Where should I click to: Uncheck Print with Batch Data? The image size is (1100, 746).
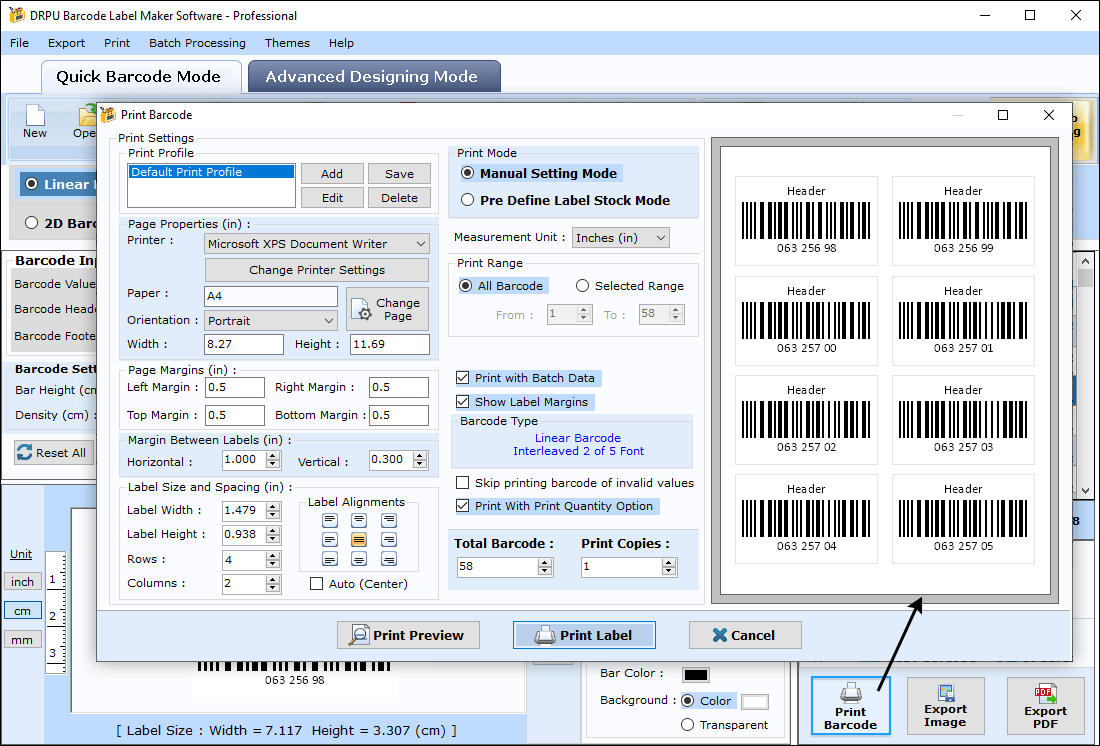pyautogui.click(x=463, y=378)
